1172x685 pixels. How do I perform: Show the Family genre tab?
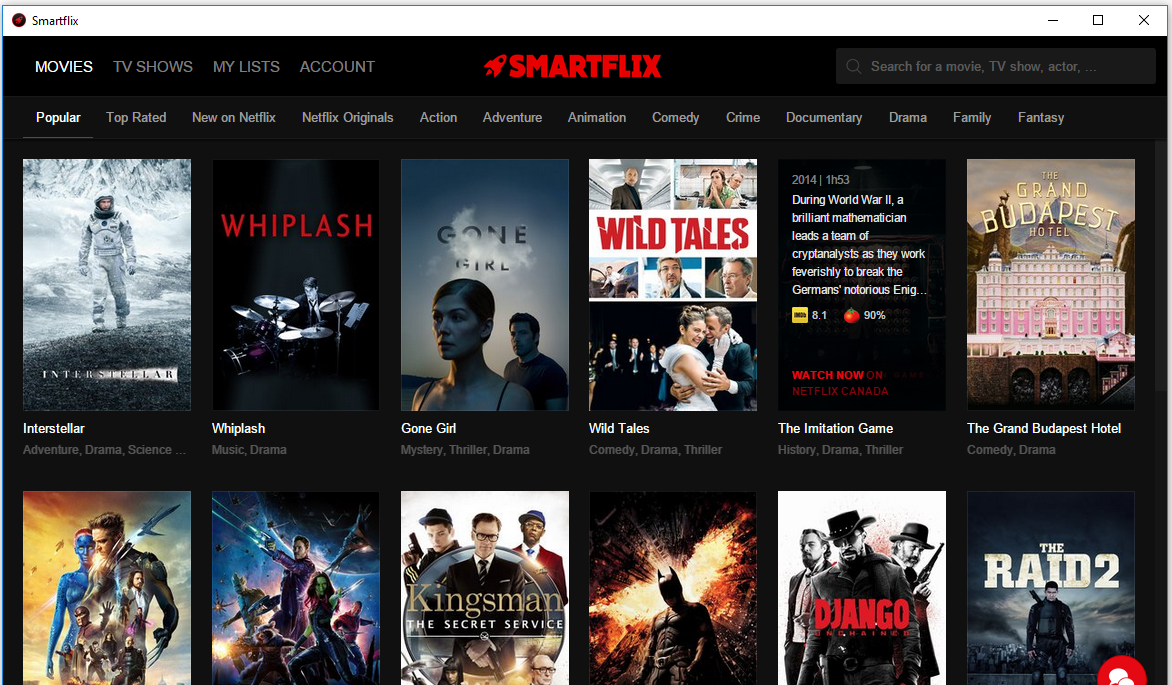972,117
